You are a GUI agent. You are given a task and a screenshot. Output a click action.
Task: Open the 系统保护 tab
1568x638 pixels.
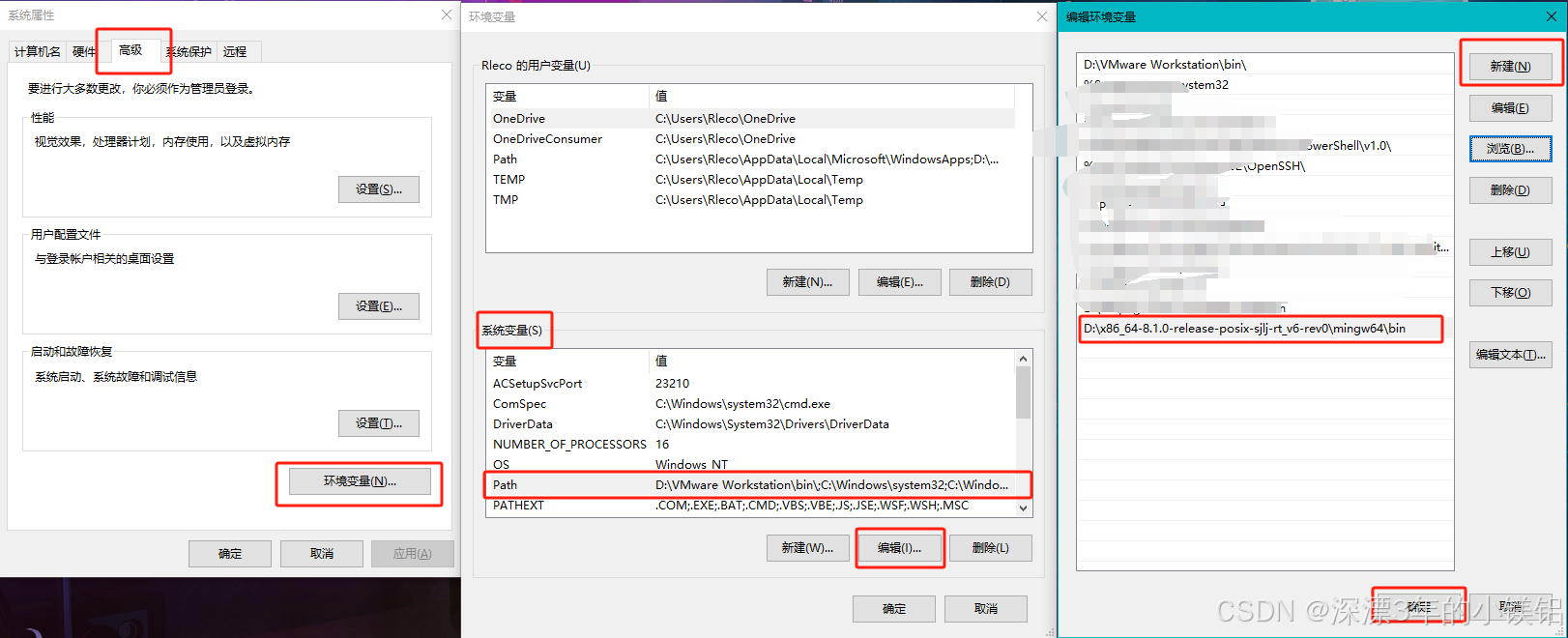(189, 52)
